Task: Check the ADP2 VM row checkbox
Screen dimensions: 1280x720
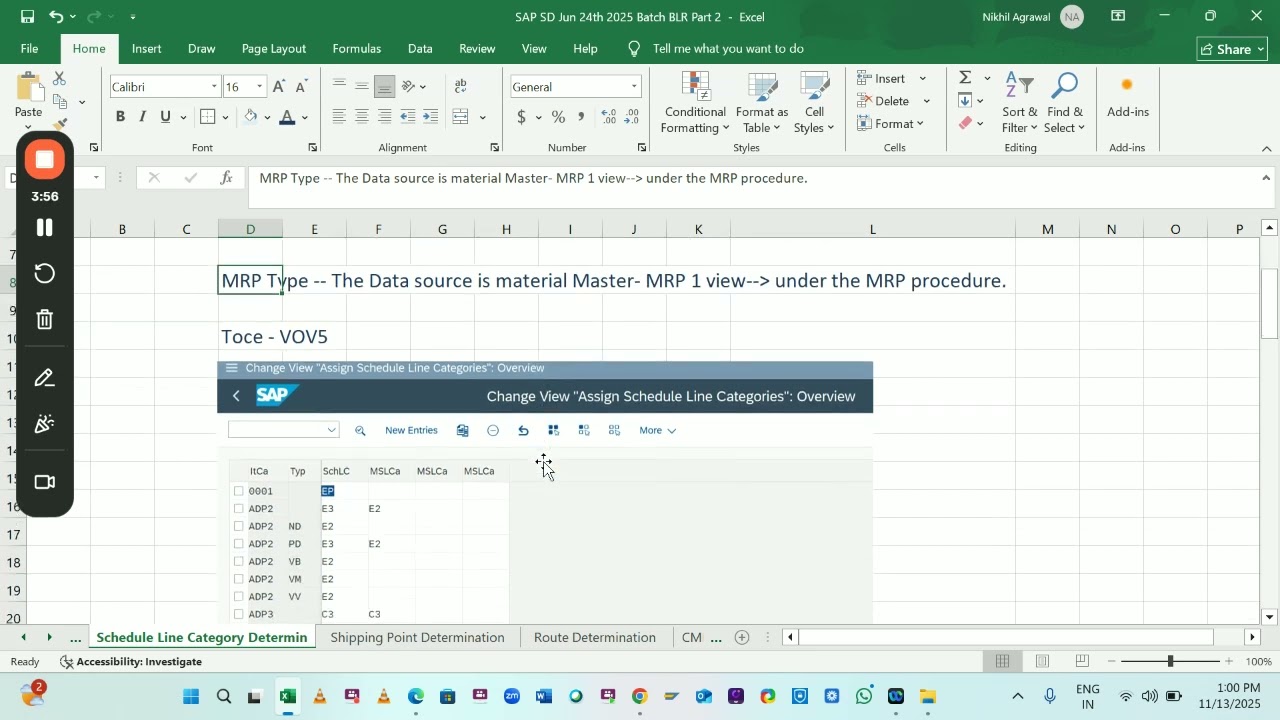Action: 238,579
